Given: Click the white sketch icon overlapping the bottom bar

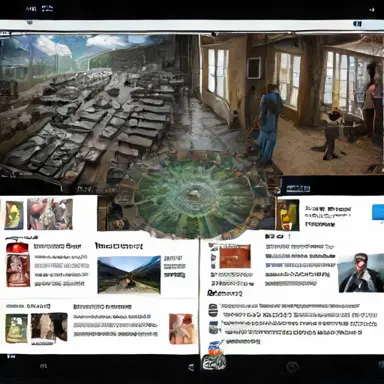Looking at the screenshot, I should pyautogui.click(x=214, y=361).
